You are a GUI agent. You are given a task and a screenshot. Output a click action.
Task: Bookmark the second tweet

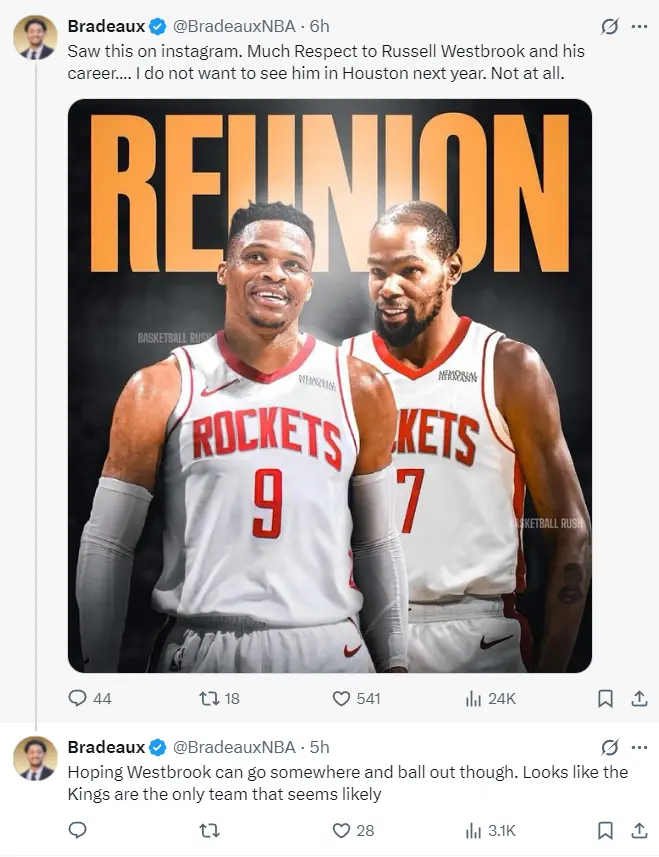[x=605, y=830]
